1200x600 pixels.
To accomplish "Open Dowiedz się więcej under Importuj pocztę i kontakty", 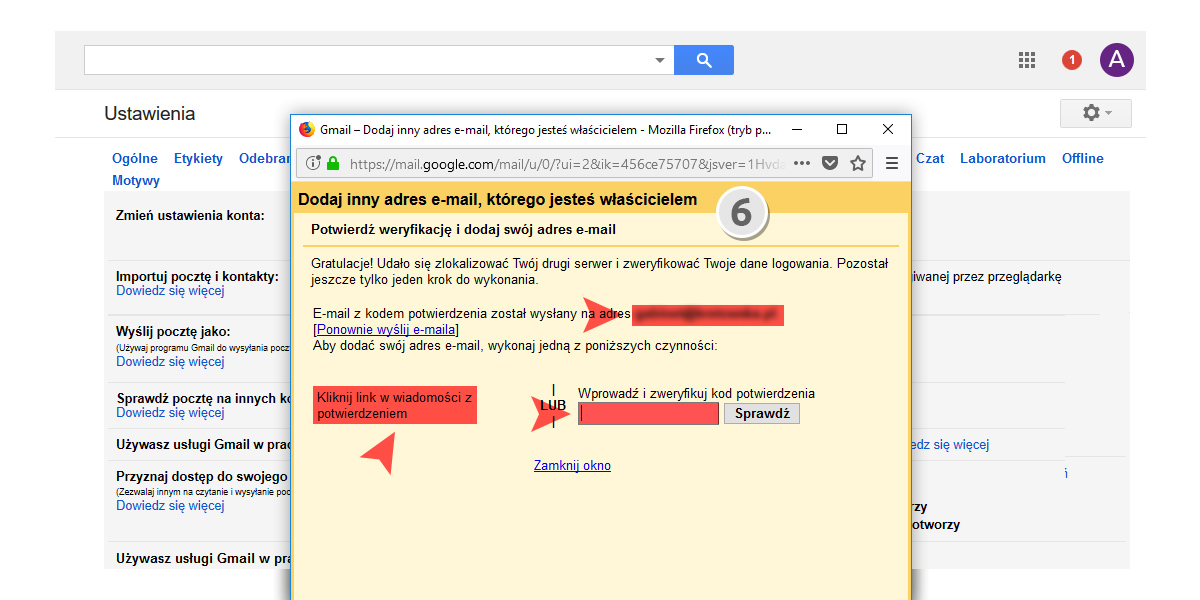I will pos(170,291).
